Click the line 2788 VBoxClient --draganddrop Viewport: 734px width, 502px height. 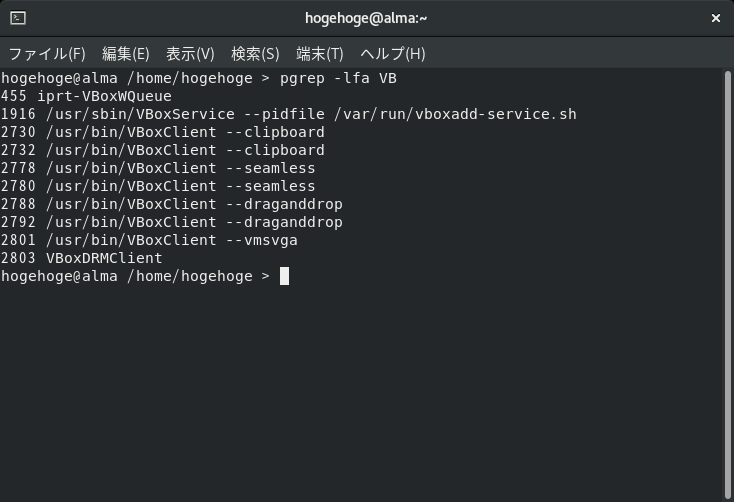point(171,204)
